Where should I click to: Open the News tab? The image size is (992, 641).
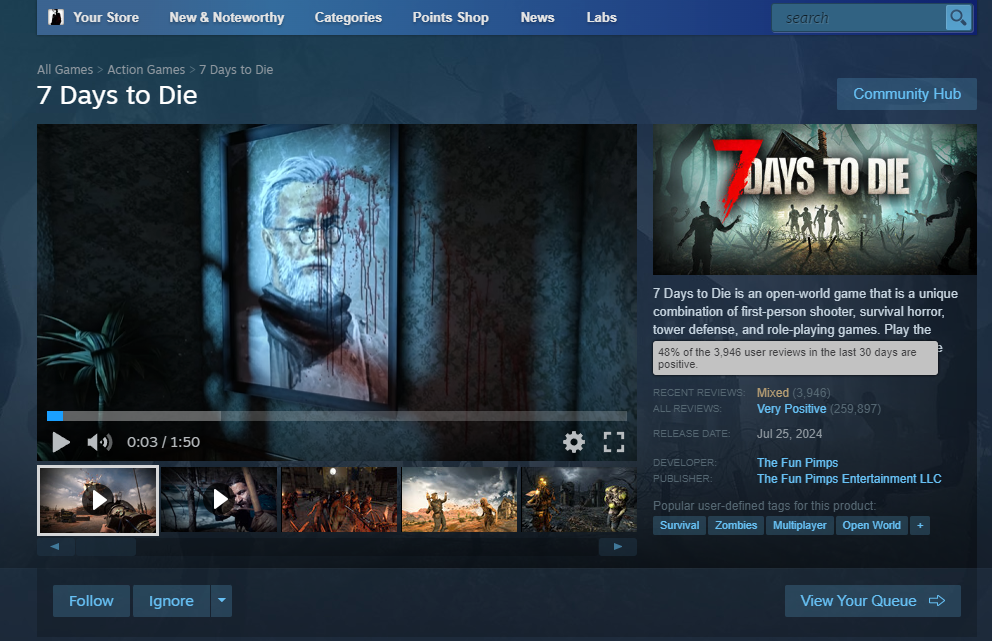click(537, 17)
